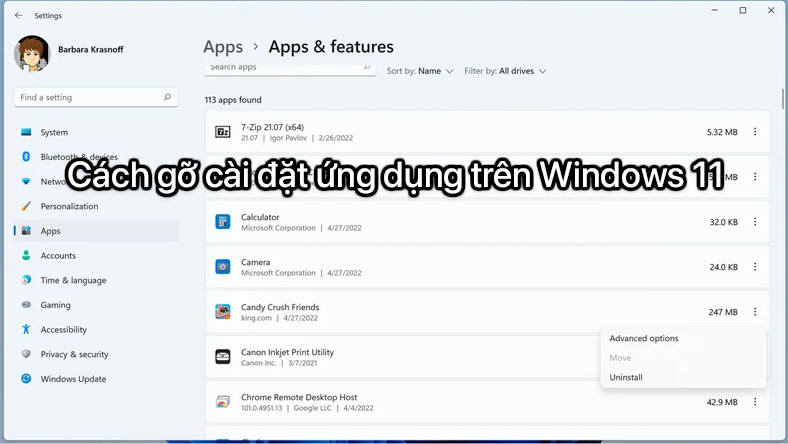Viewport: 788px width, 444px height.
Task: Open more options for Chrome Remote Desktop Host
Action: point(755,402)
